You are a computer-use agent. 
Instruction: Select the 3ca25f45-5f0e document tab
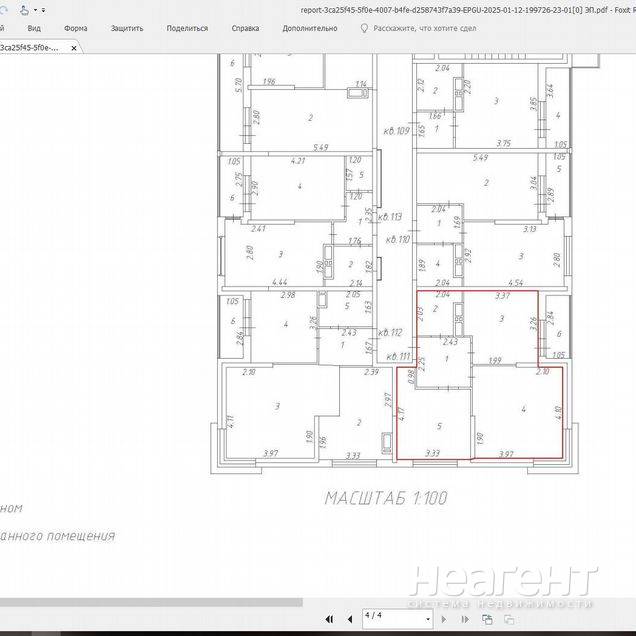coord(30,47)
